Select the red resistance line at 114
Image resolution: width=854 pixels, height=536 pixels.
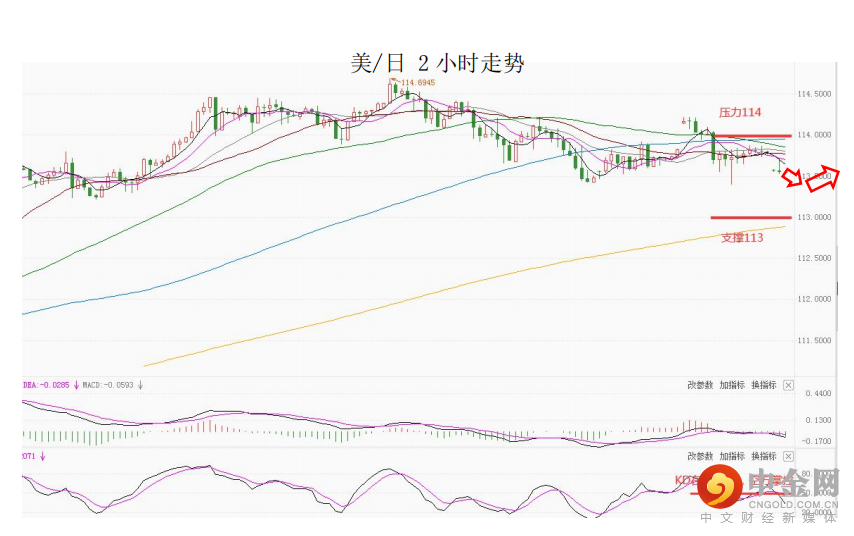tap(750, 135)
